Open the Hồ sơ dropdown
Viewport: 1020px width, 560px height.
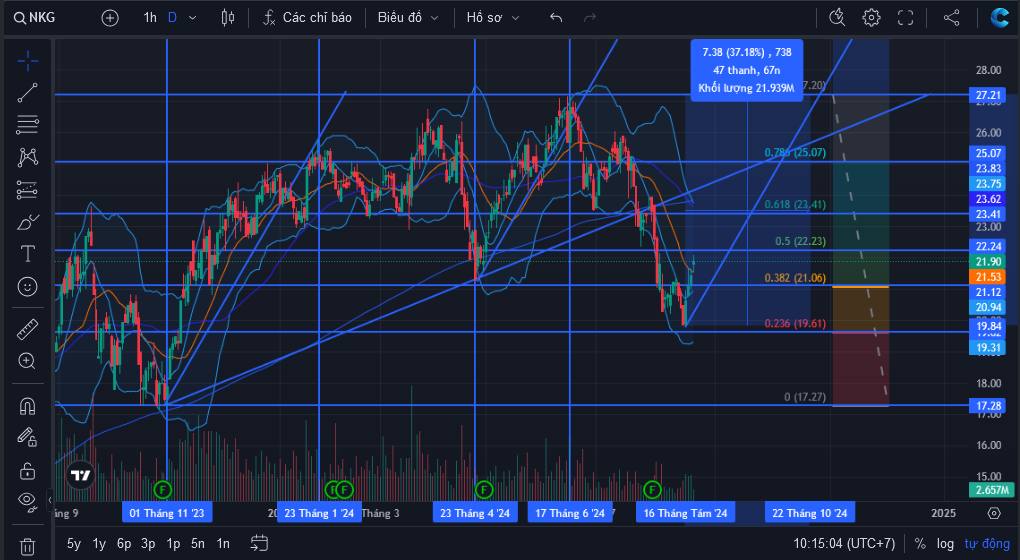click(x=493, y=18)
